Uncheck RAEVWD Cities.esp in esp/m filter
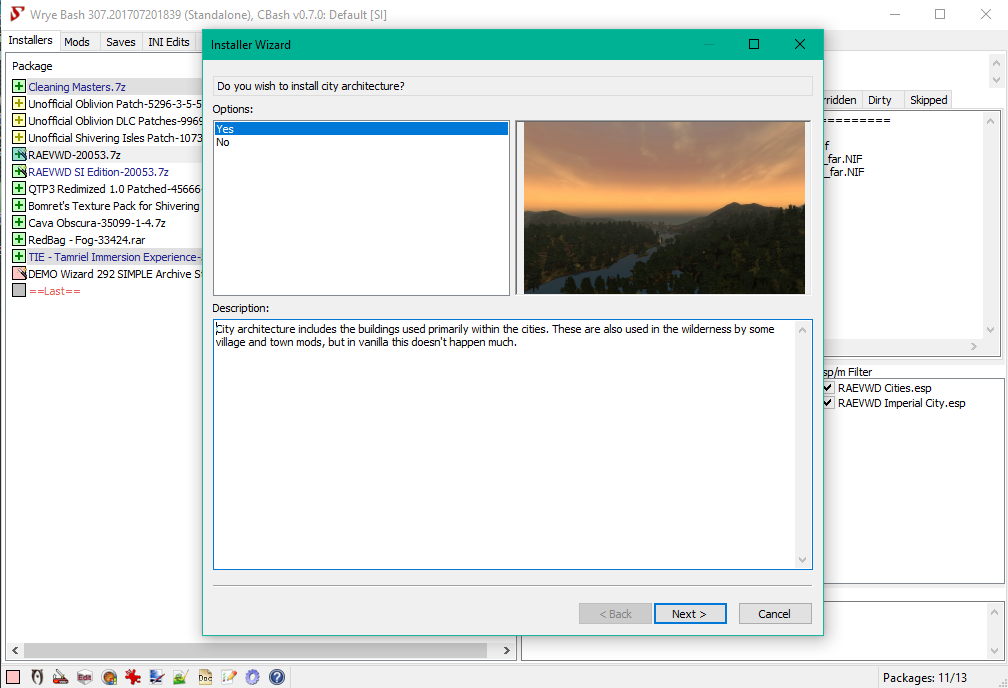The image size is (1008, 688). [x=828, y=388]
